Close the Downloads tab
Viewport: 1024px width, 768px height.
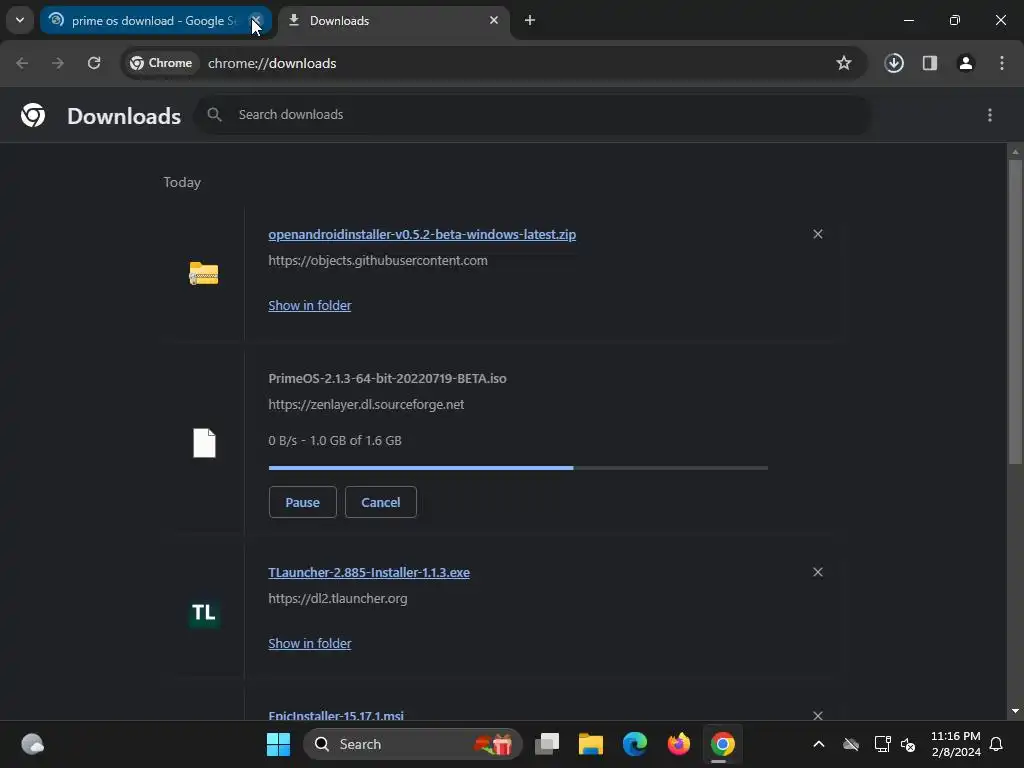[x=494, y=20]
